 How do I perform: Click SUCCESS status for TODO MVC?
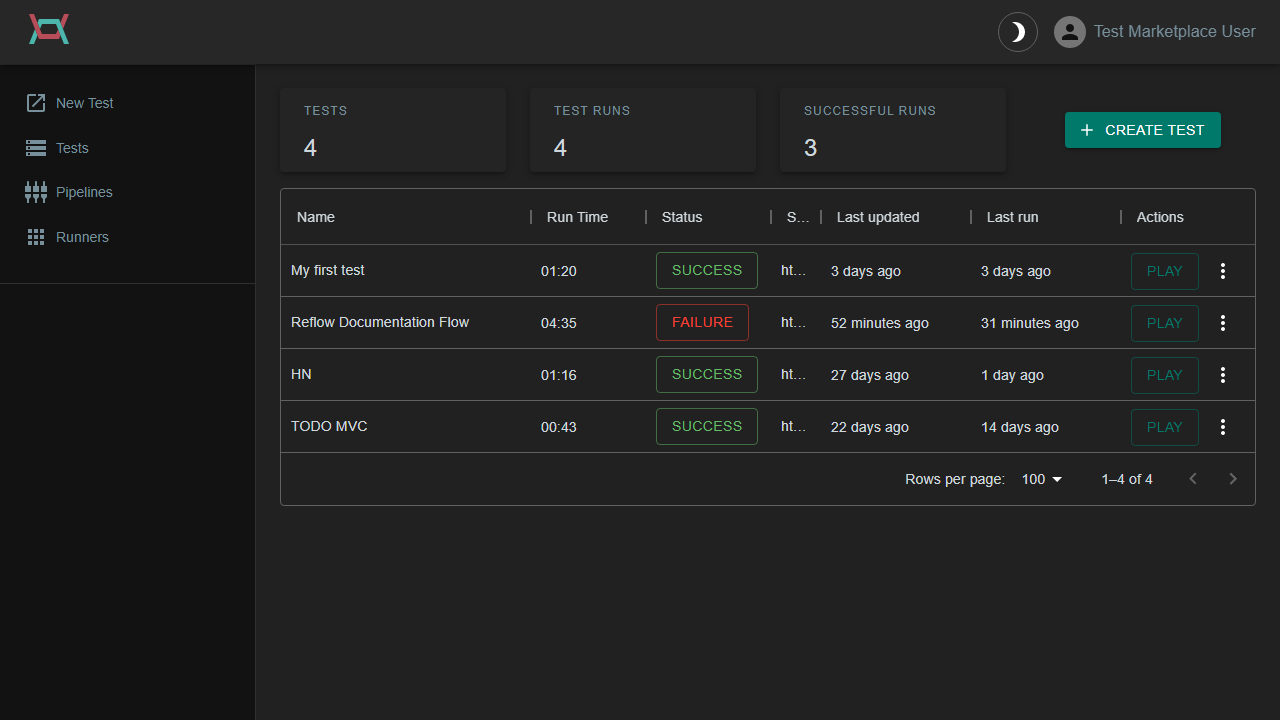click(707, 427)
